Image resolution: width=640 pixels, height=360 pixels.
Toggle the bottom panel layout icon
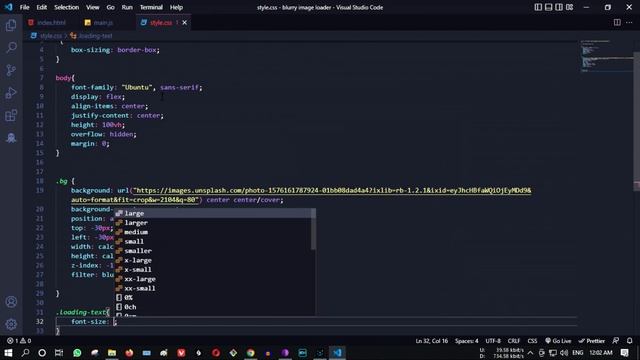point(549,7)
